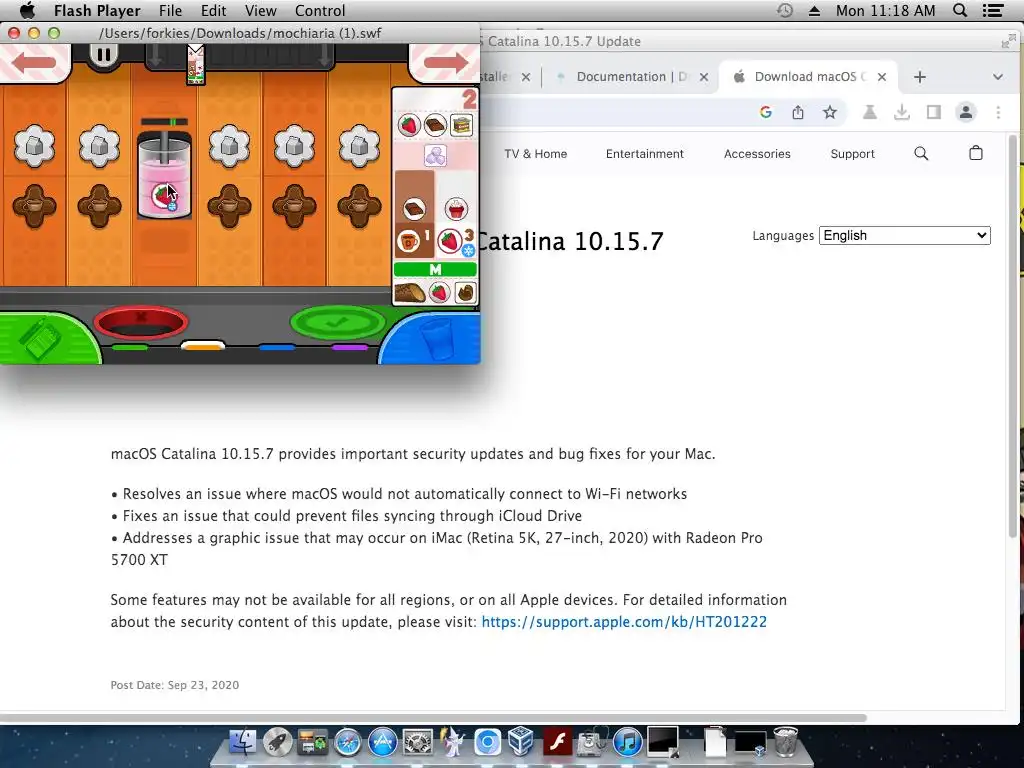
Task: Open the Control menu
Action: (320, 10)
